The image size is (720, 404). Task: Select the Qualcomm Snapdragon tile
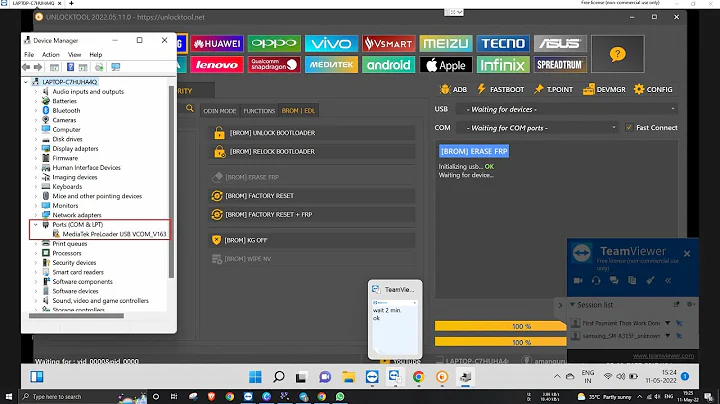pos(274,65)
